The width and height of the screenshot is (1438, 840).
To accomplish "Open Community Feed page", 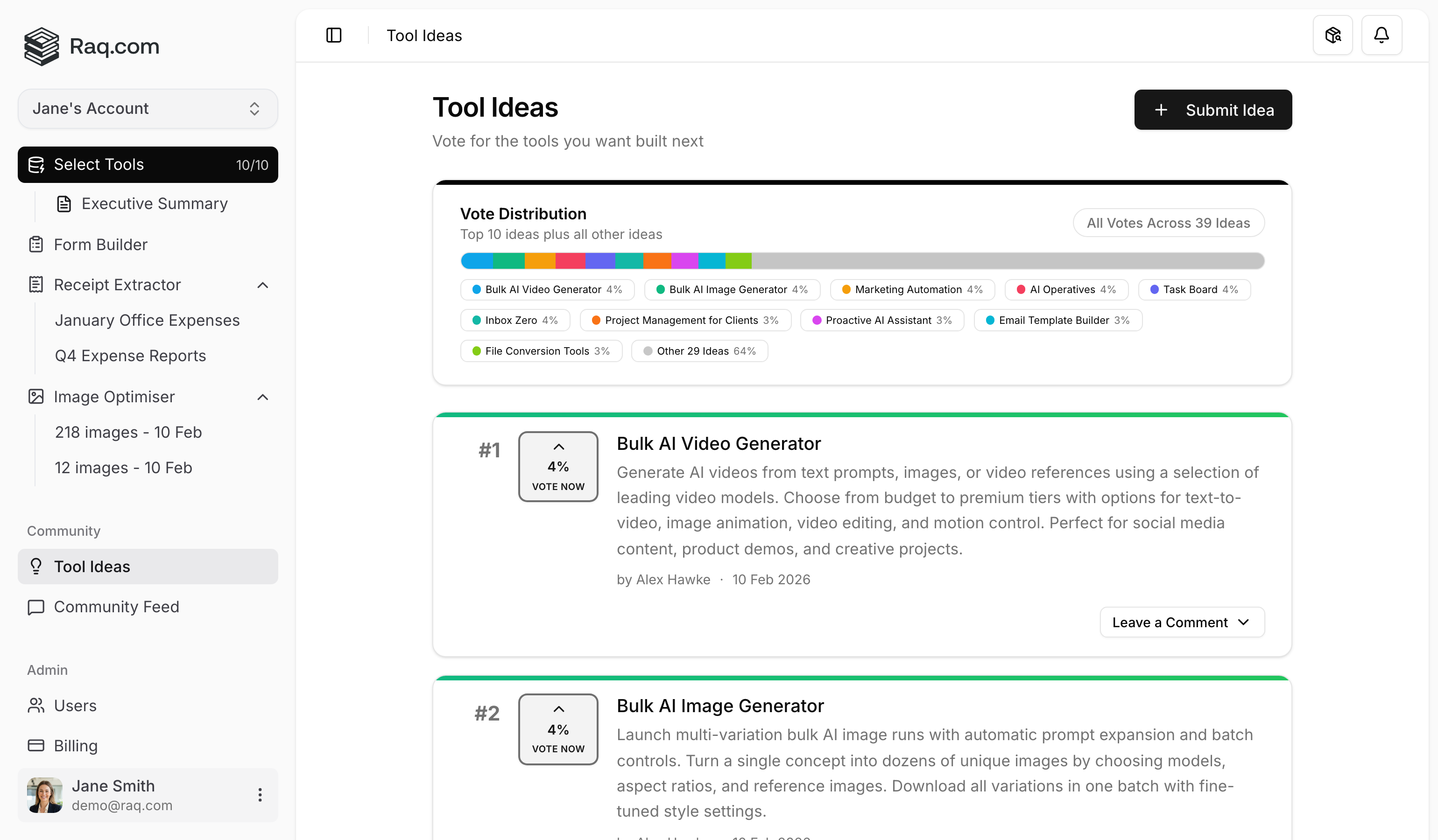I will click(116, 606).
